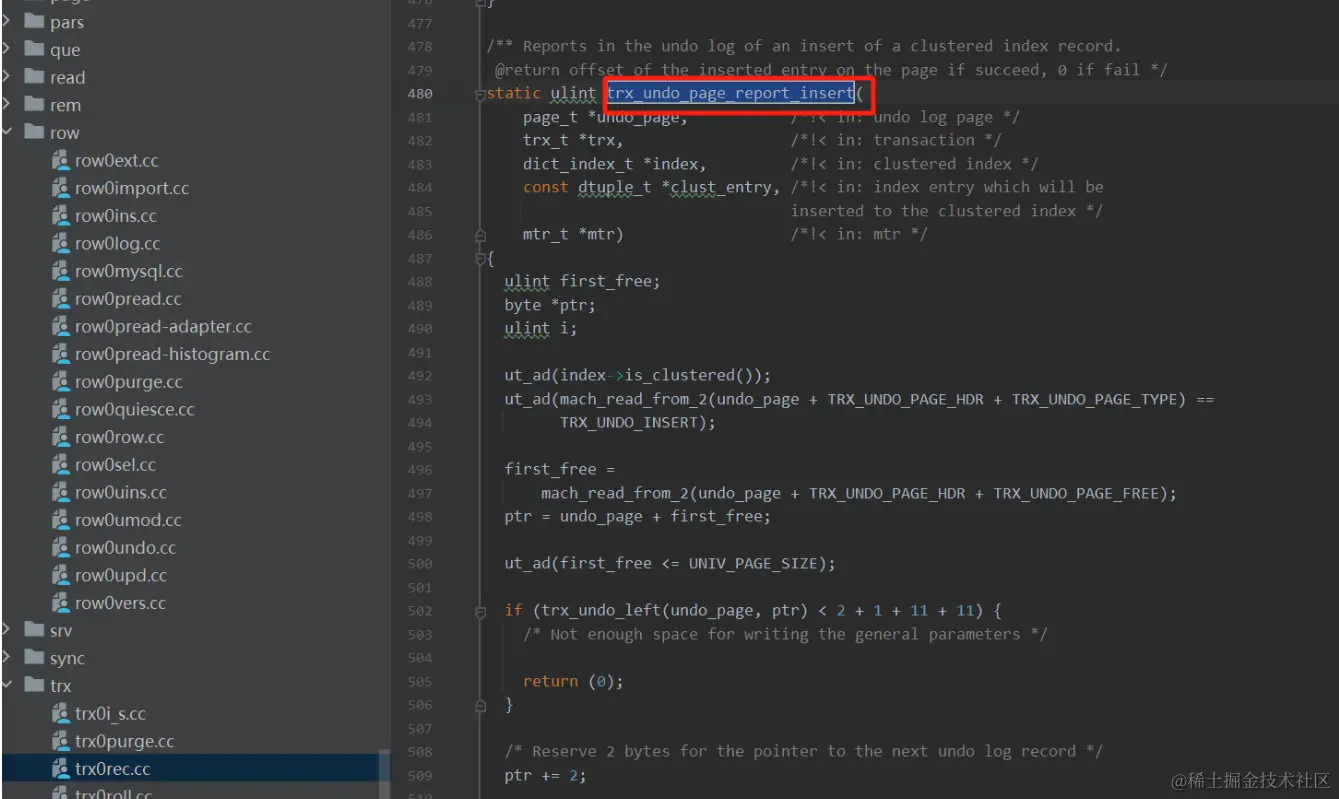Viewport: 1339px width, 799px height.
Task: Open row0ins.cc file
Action: coord(116,216)
